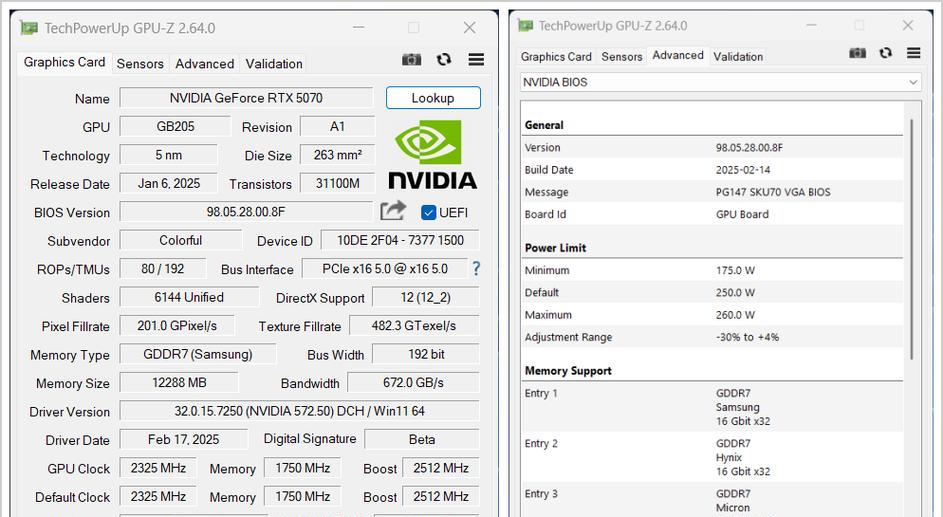Click Bus Interface question mark icon
Viewport: 943px width, 517px height.
coord(476,268)
